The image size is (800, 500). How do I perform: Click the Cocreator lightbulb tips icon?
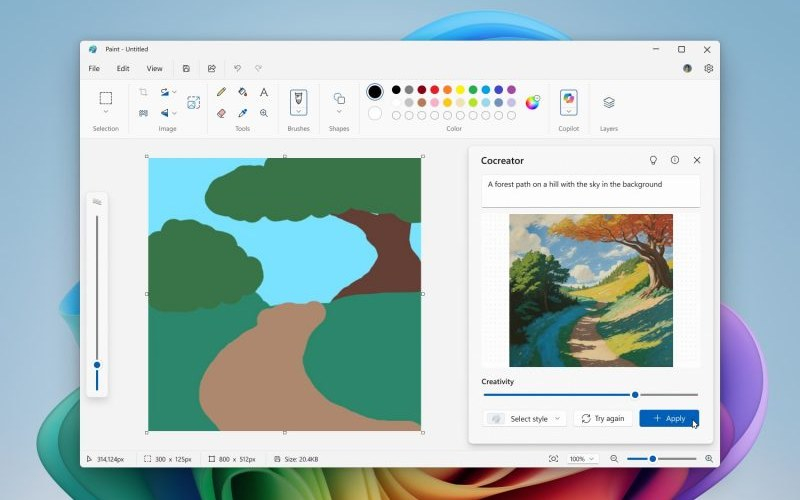click(653, 160)
